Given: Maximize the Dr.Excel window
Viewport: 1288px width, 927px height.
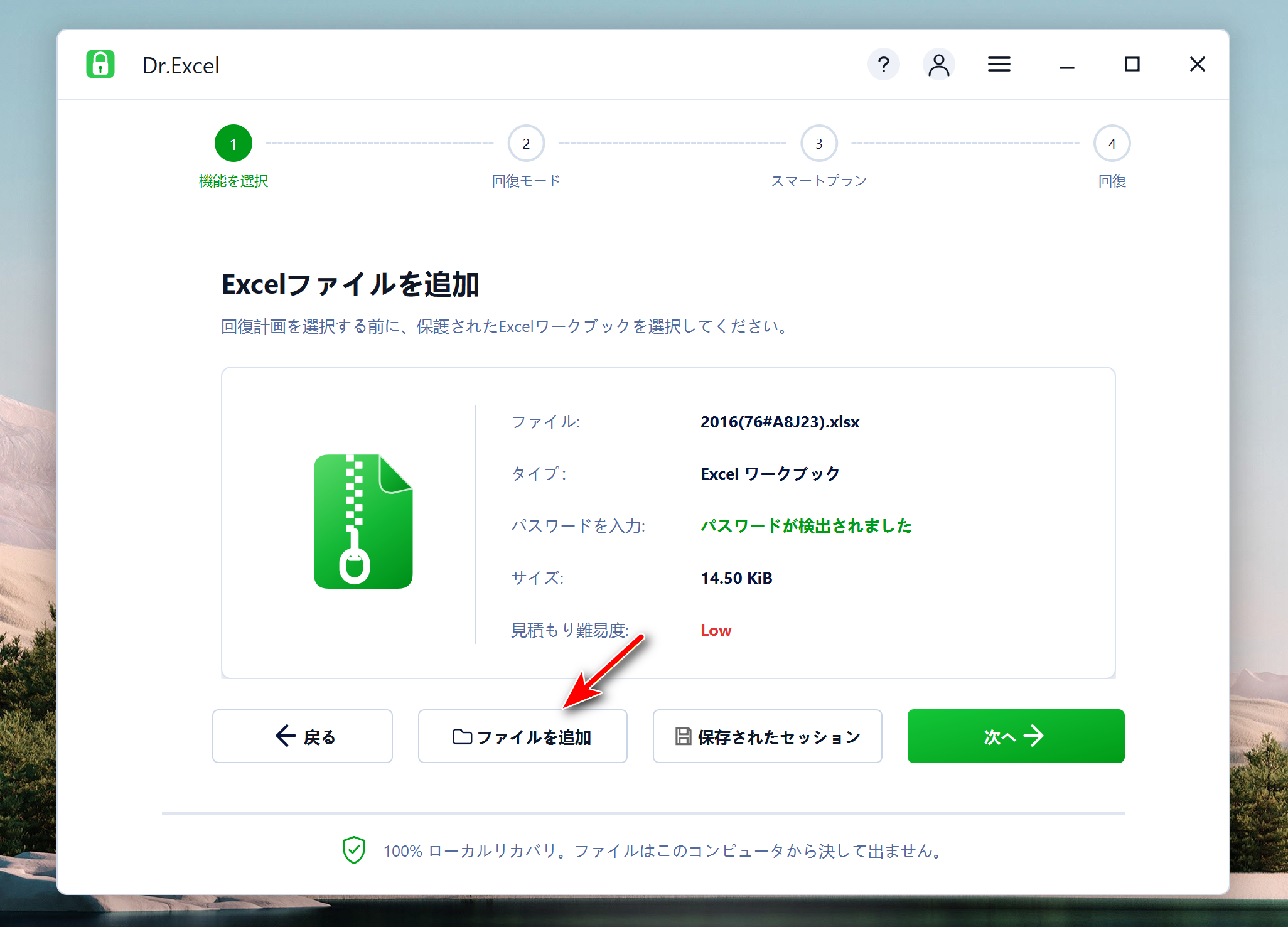Looking at the screenshot, I should tap(1132, 64).
